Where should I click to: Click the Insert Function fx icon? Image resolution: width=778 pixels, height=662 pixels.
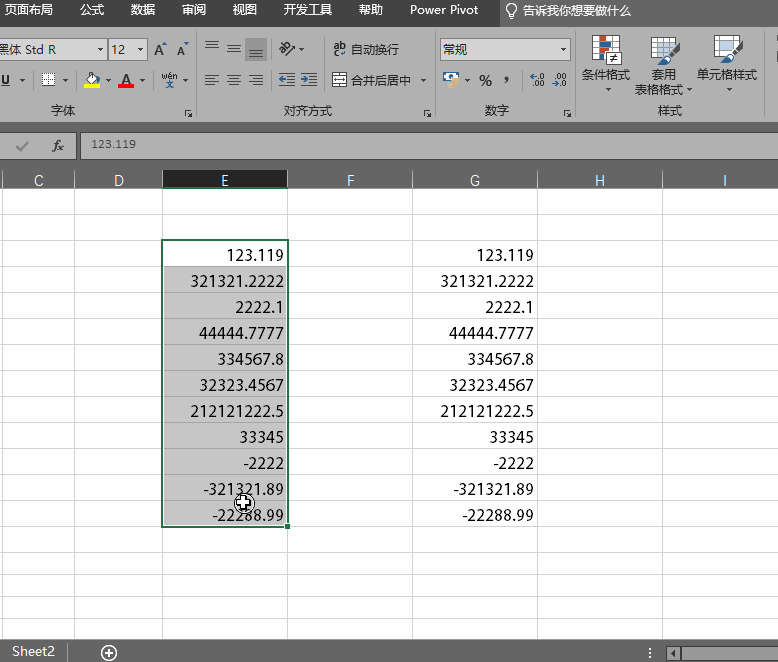pyautogui.click(x=58, y=145)
